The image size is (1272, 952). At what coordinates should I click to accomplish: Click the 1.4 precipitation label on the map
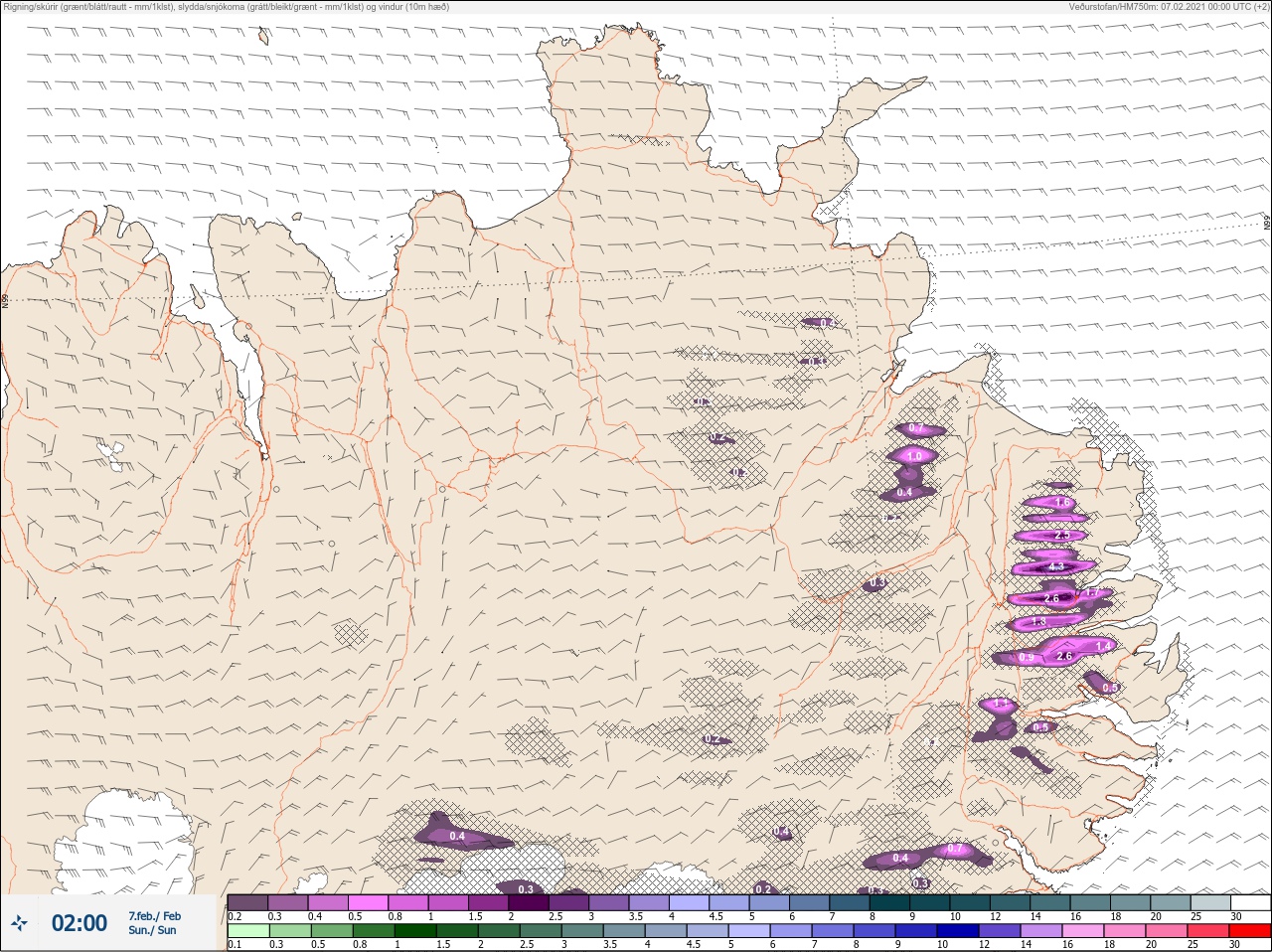1102,647
